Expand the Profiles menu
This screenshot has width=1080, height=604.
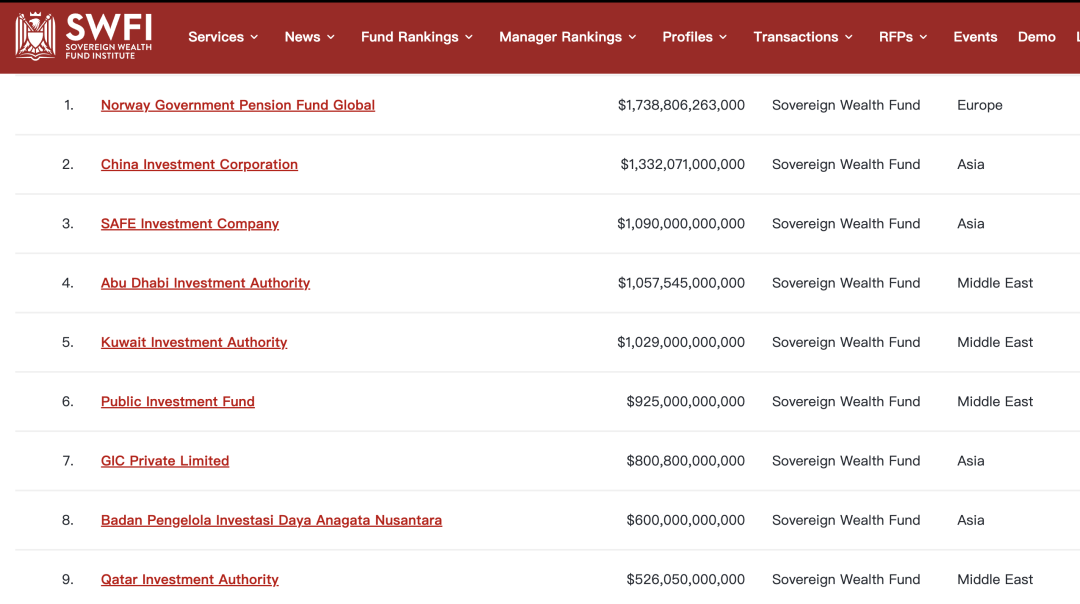(x=694, y=37)
